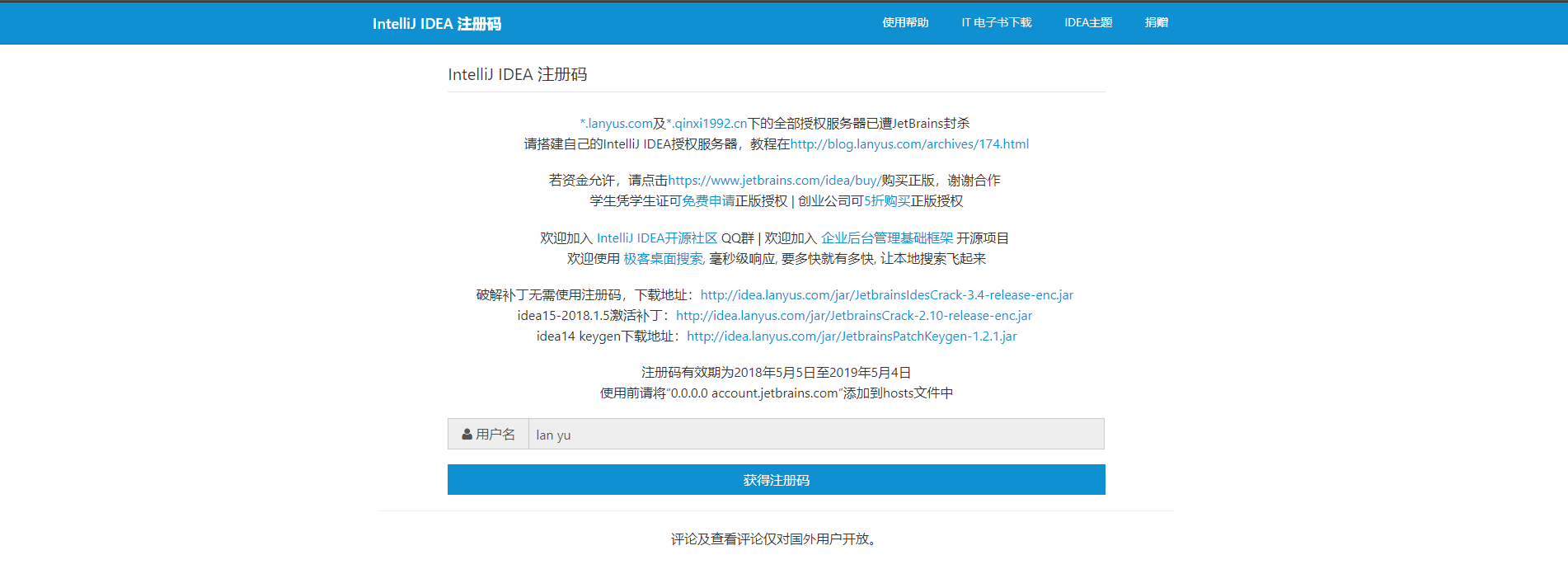Download JetbrainsIdesCrack-3.4-release-enc.jar link
The height and width of the screenshot is (588, 1568).
pos(887,295)
